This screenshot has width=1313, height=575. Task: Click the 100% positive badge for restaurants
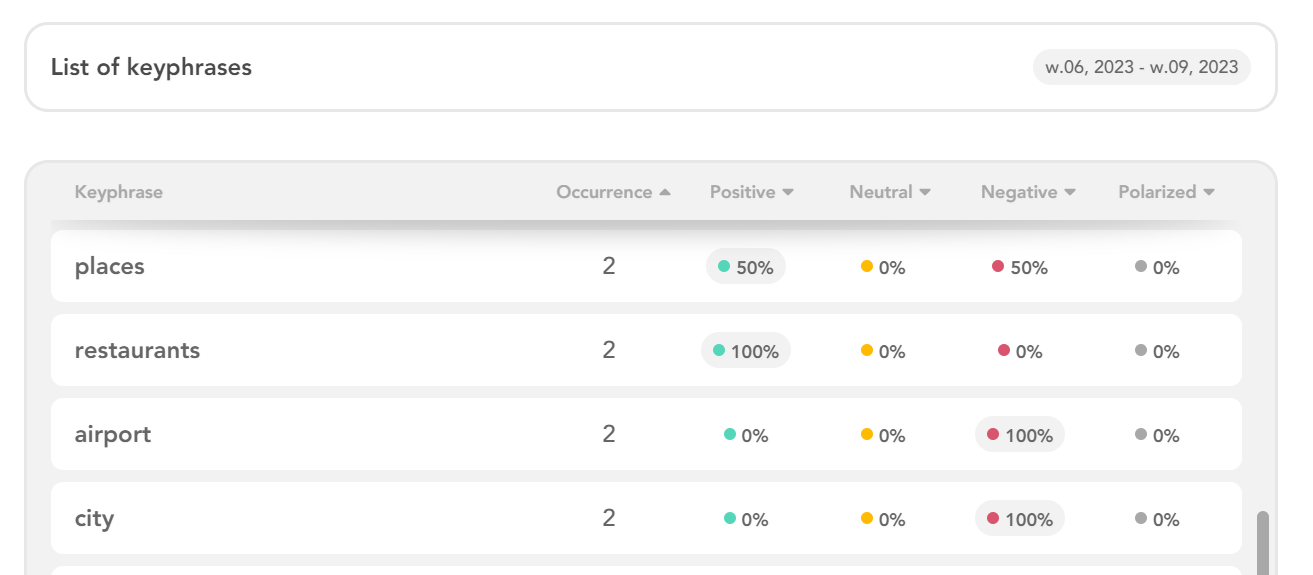746,351
